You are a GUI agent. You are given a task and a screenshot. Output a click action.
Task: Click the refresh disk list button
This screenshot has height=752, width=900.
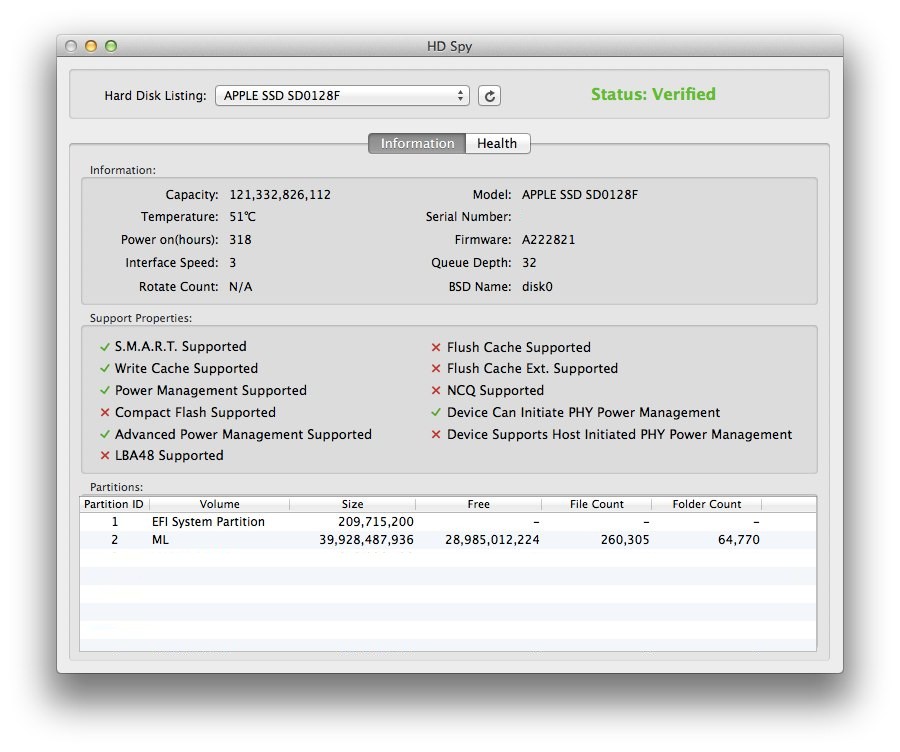(489, 96)
